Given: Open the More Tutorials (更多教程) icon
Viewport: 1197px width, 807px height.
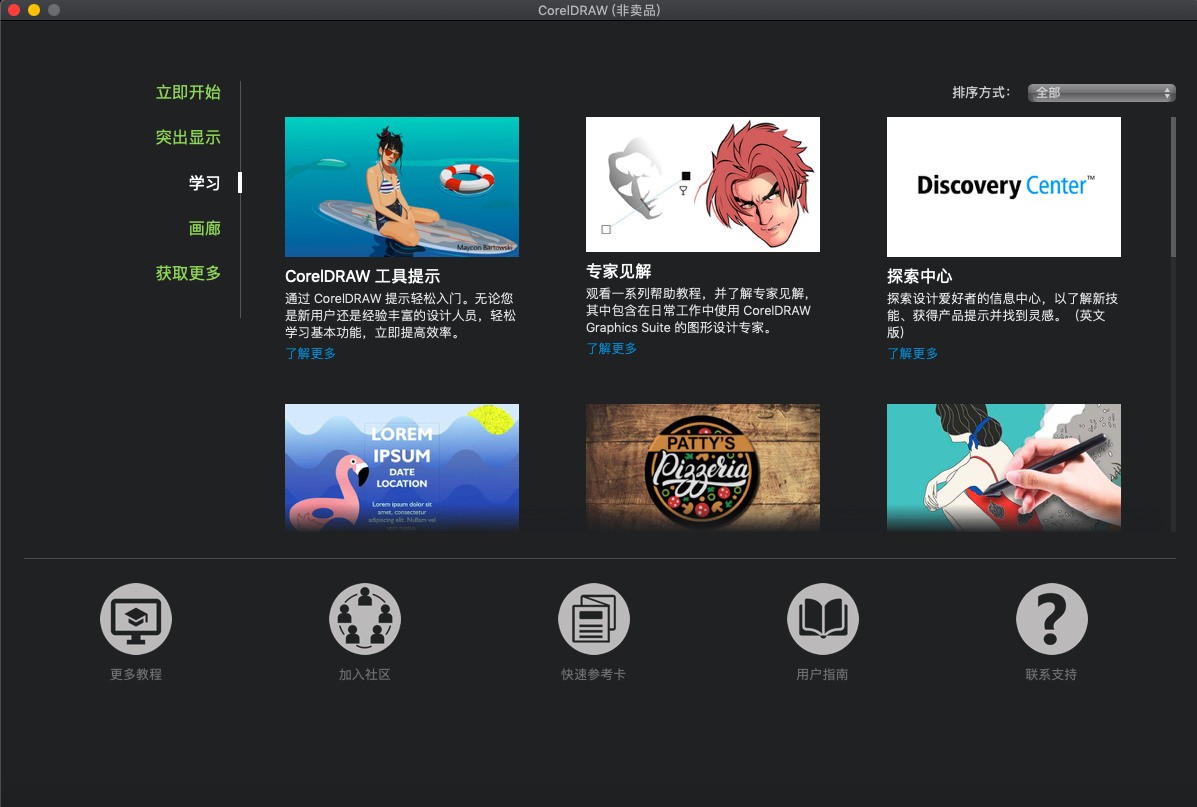Looking at the screenshot, I should click(136, 619).
